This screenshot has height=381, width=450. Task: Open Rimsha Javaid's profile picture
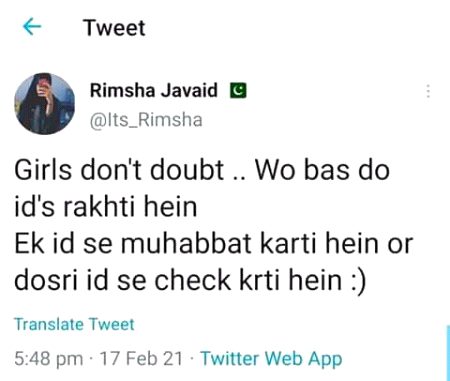coord(44,104)
